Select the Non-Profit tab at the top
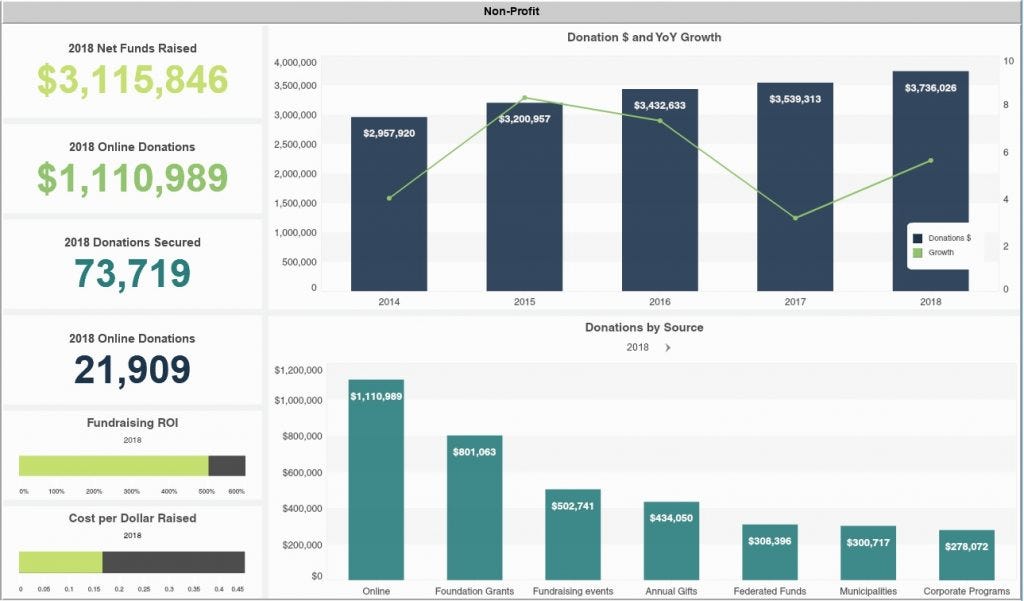 click(511, 10)
